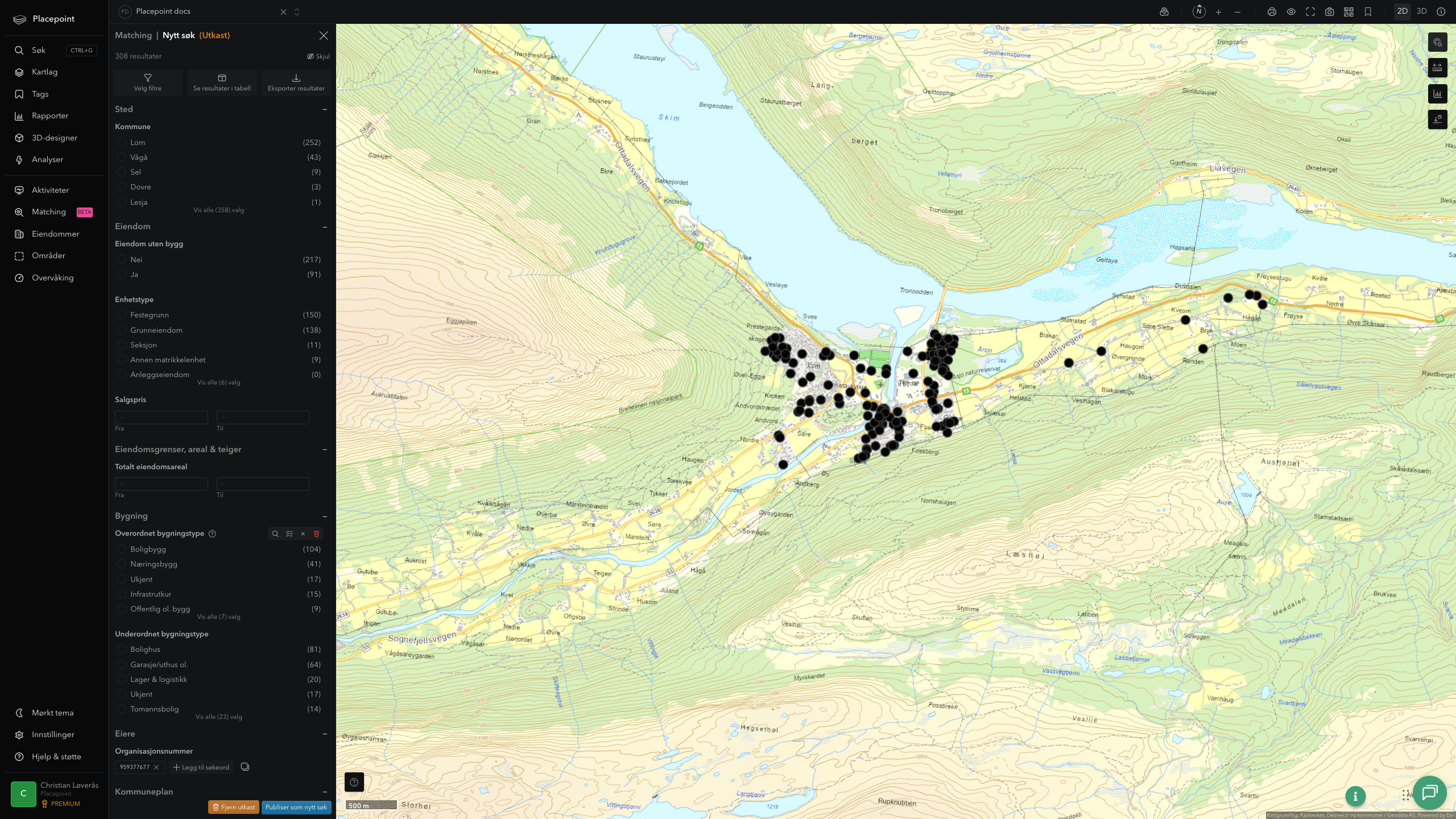Hide results using the Skjul toggle

(318, 56)
